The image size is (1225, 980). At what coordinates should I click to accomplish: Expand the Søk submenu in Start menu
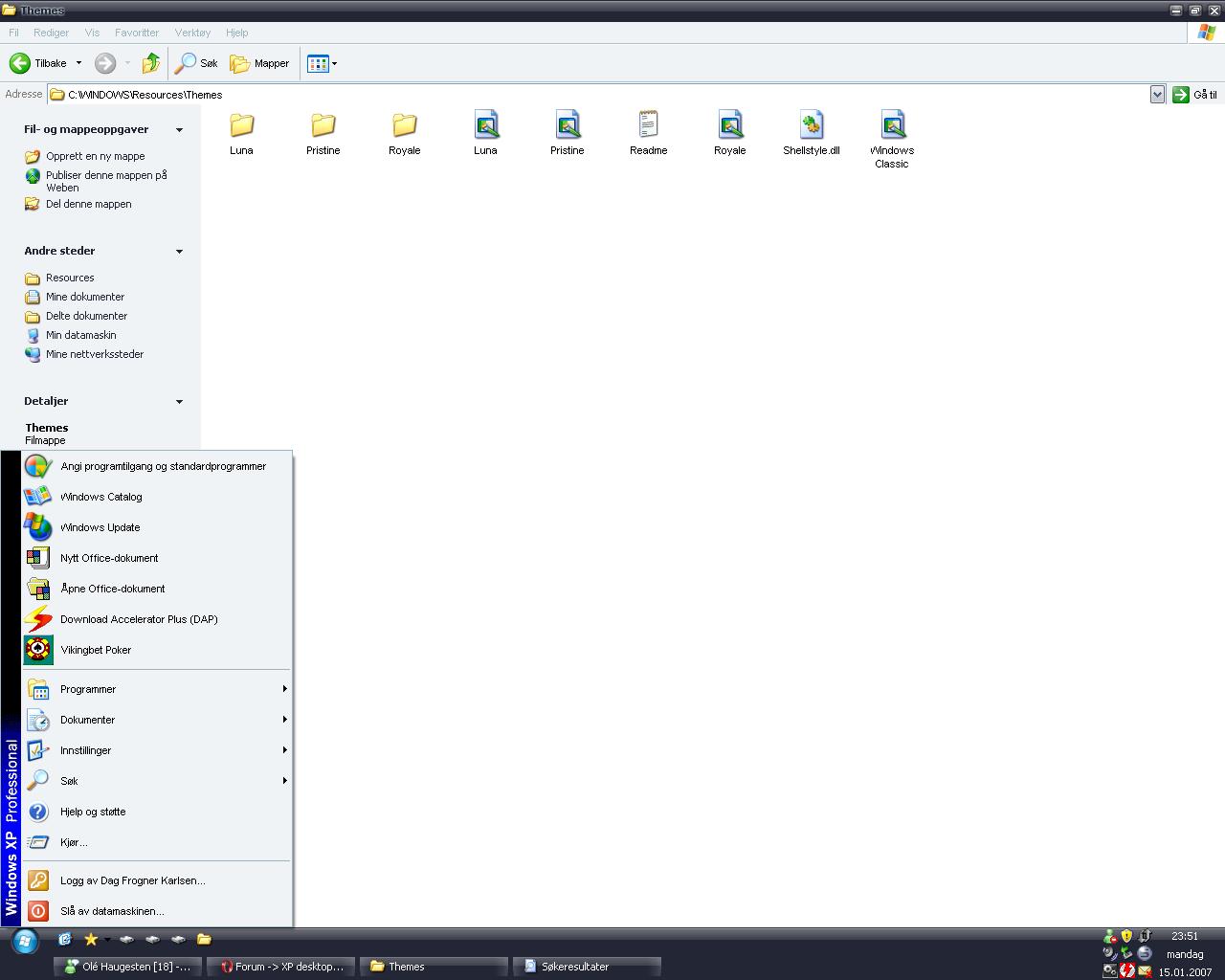(157, 781)
